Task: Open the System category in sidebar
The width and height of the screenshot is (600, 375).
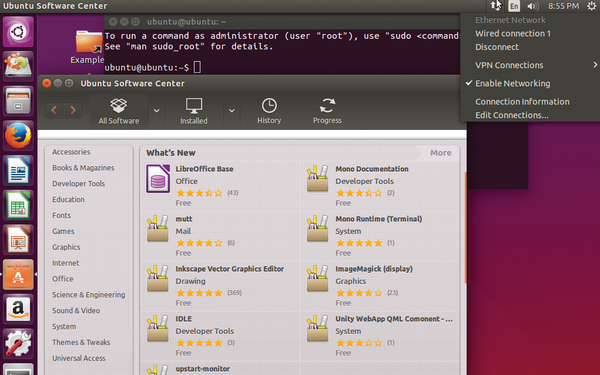Action: click(x=64, y=326)
